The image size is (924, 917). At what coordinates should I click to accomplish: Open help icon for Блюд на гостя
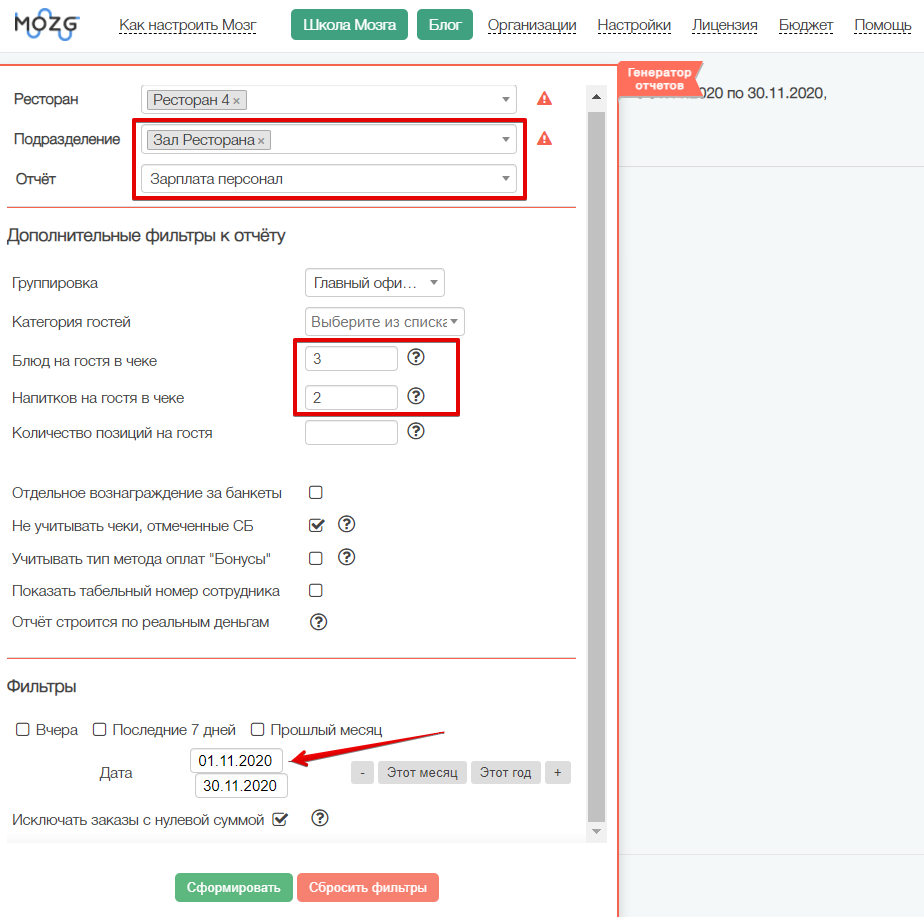[x=416, y=358]
